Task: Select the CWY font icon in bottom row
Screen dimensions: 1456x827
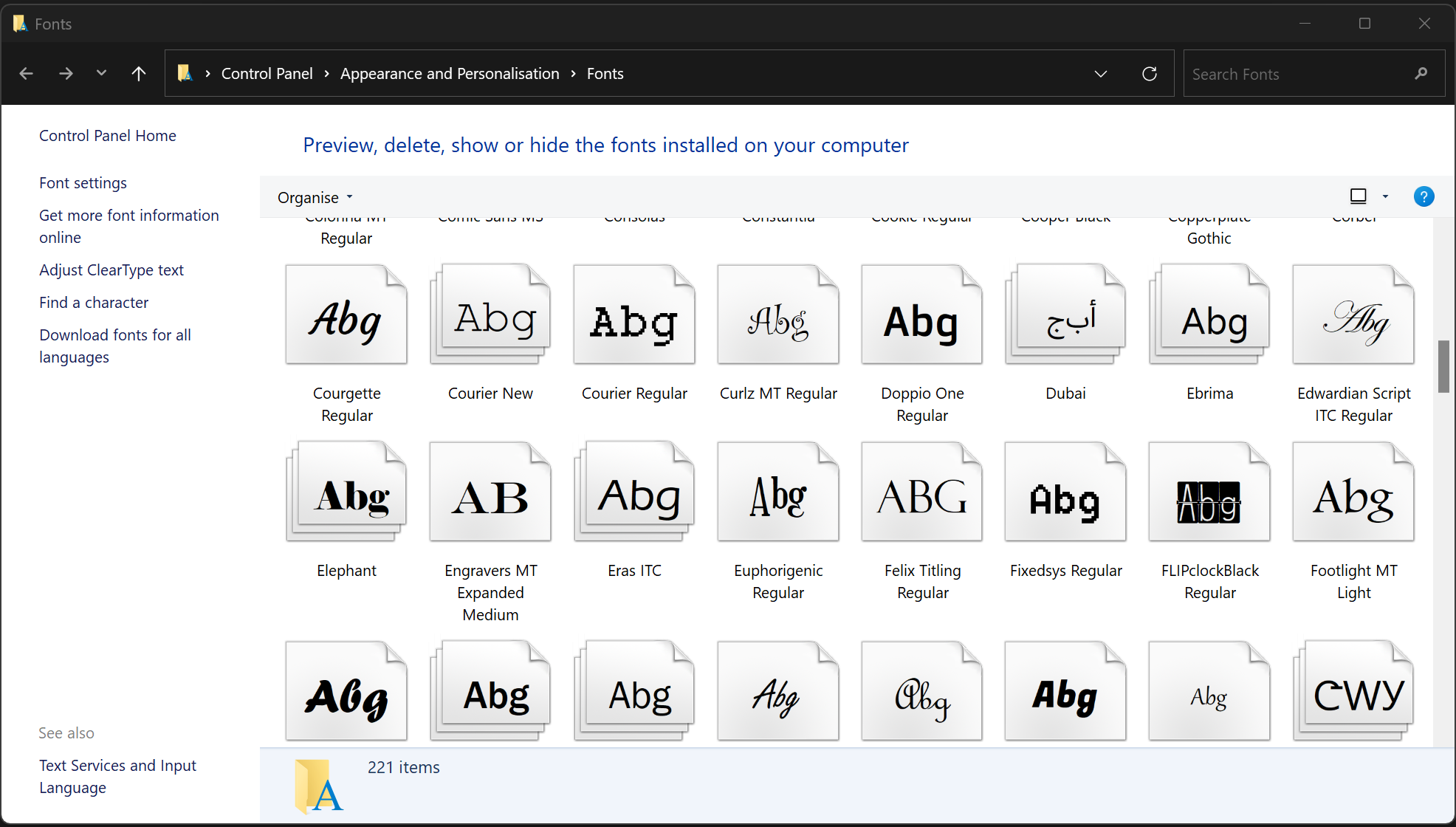Action: pos(1353,691)
